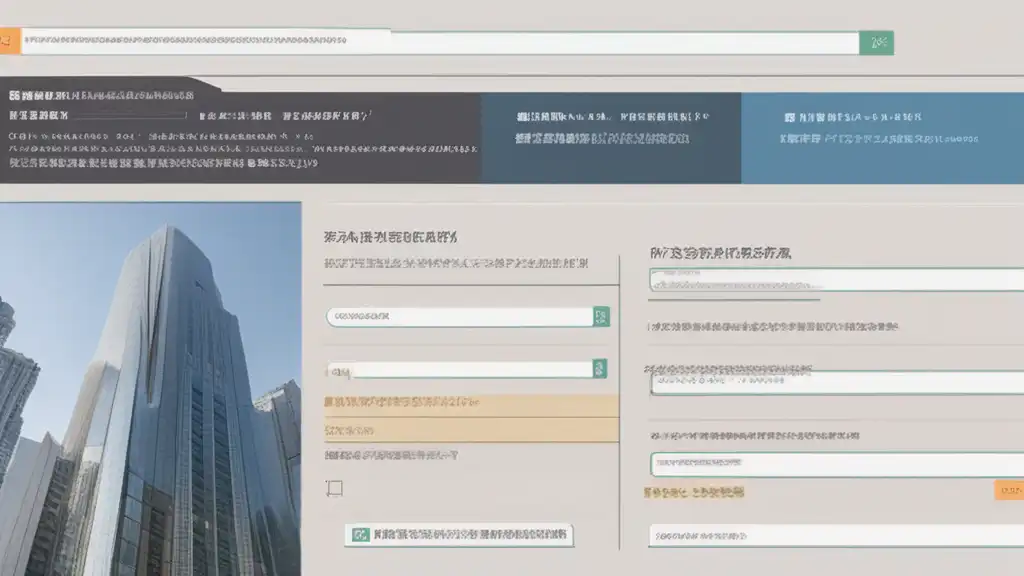
Task: Open the right light-blue header section
Action: click(882, 138)
